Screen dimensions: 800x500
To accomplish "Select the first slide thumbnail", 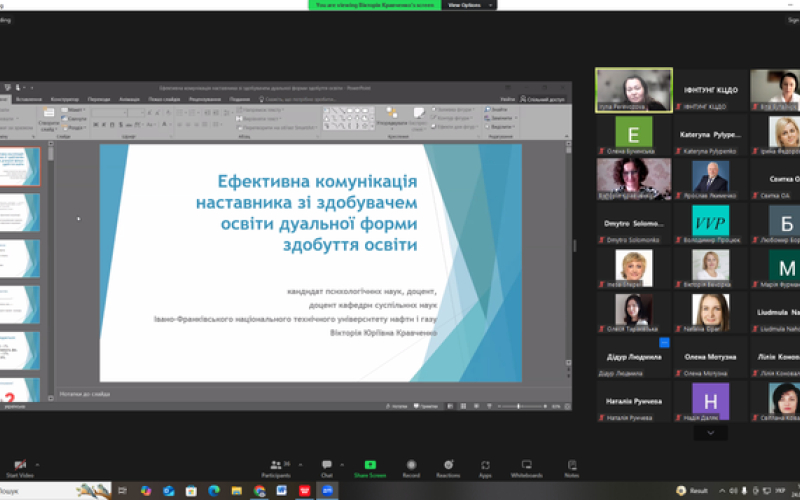I will (x=19, y=166).
